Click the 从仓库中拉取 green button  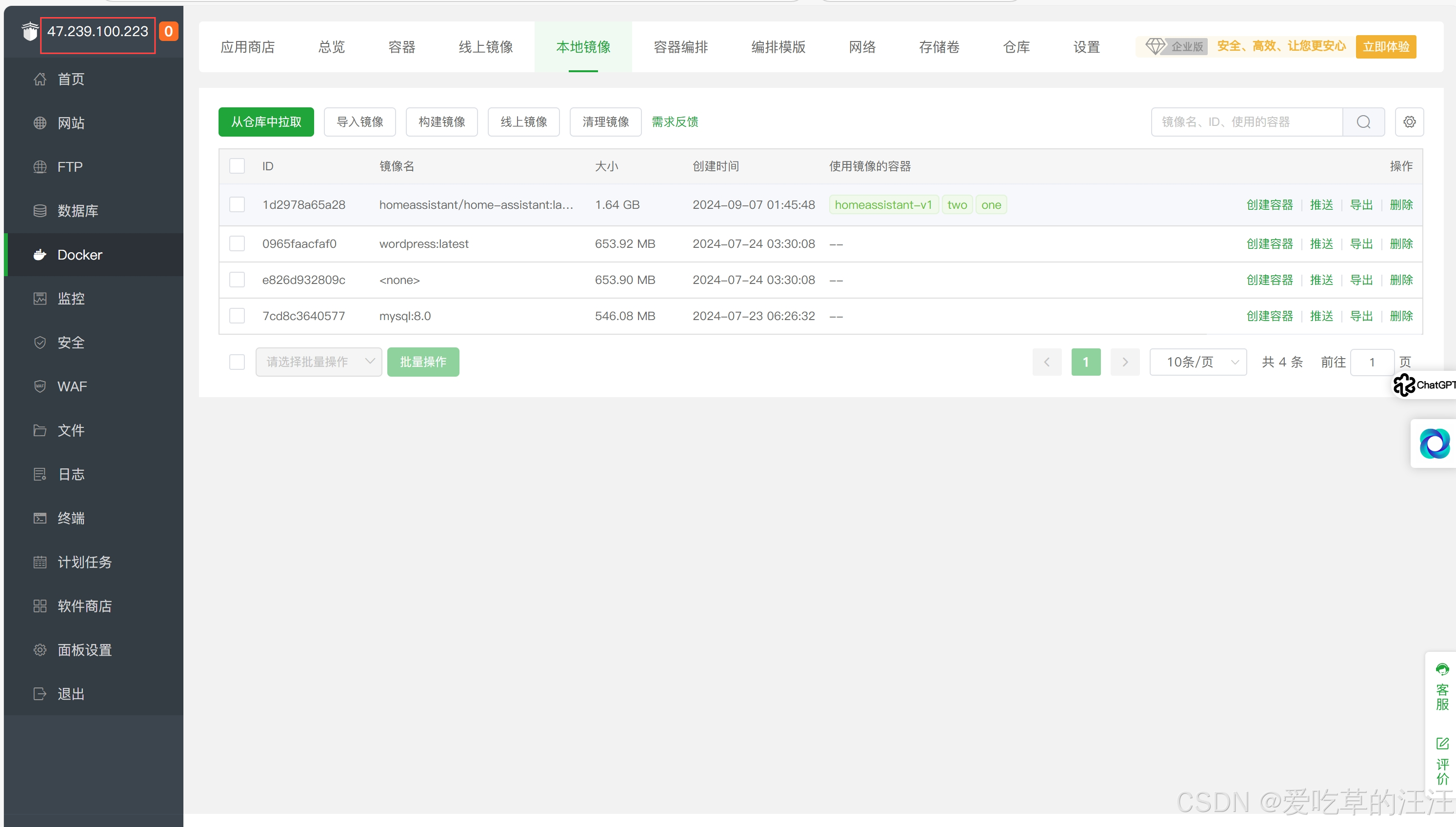(266, 121)
